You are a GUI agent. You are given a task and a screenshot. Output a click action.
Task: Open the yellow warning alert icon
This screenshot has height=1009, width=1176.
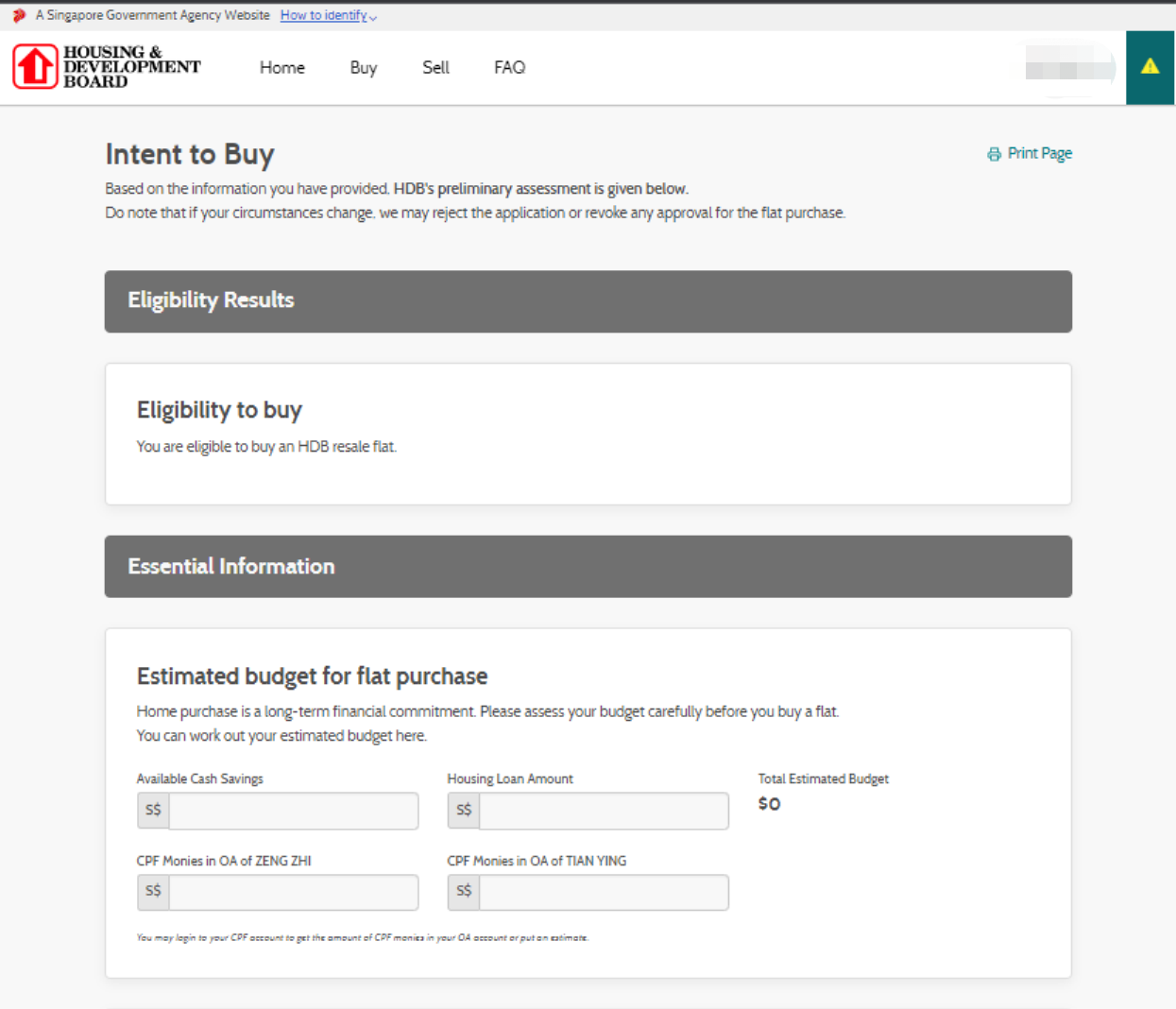(1150, 67)
